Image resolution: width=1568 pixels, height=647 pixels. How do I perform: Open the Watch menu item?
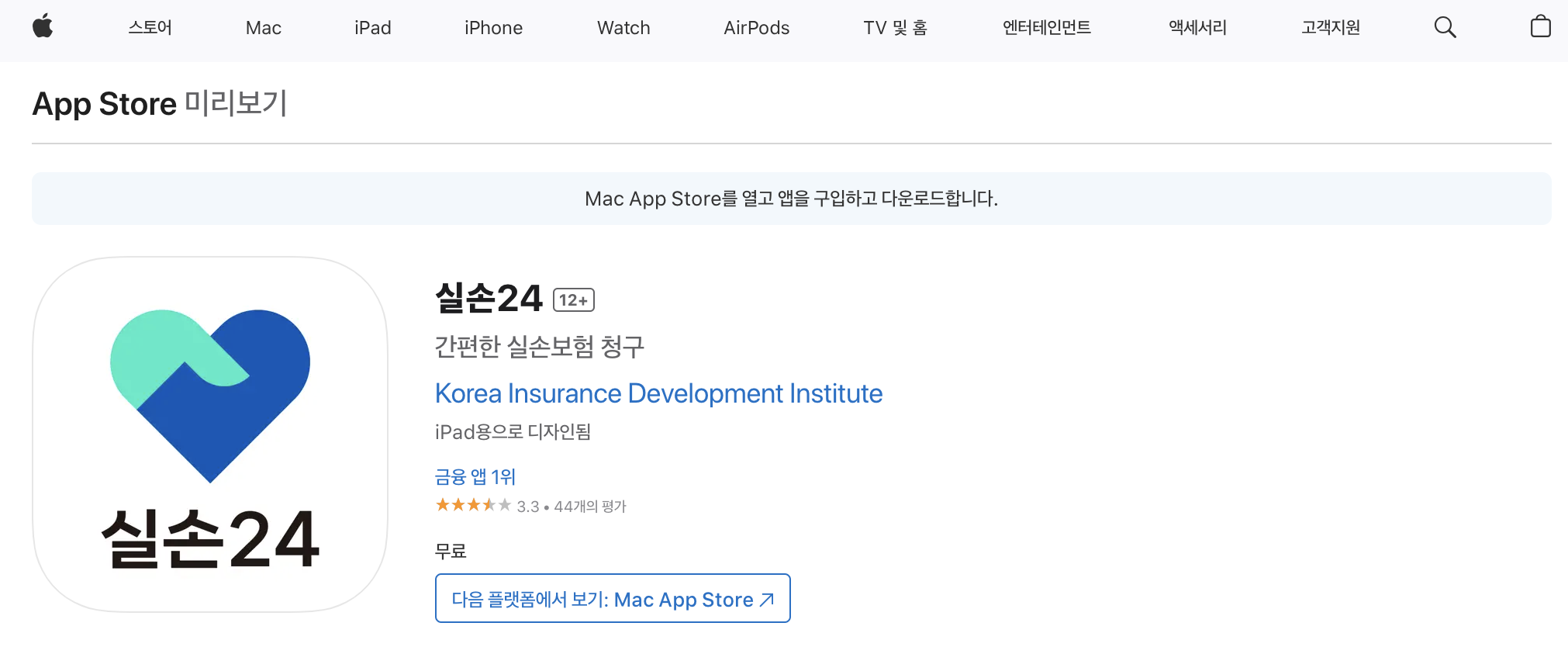click(x=623, y=28)
